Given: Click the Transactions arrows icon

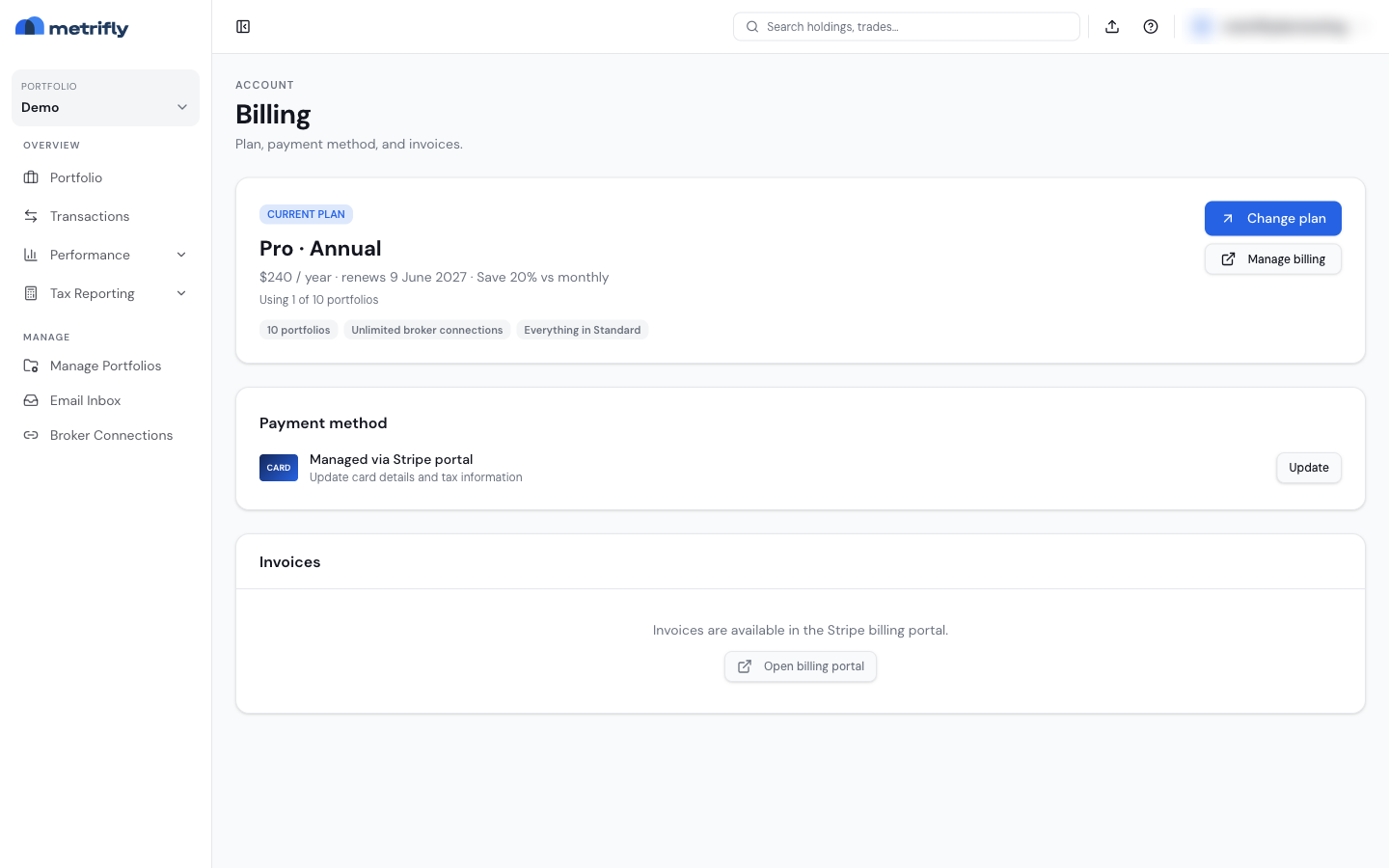Looking at the screenshot, I should (x=31, y=216).
